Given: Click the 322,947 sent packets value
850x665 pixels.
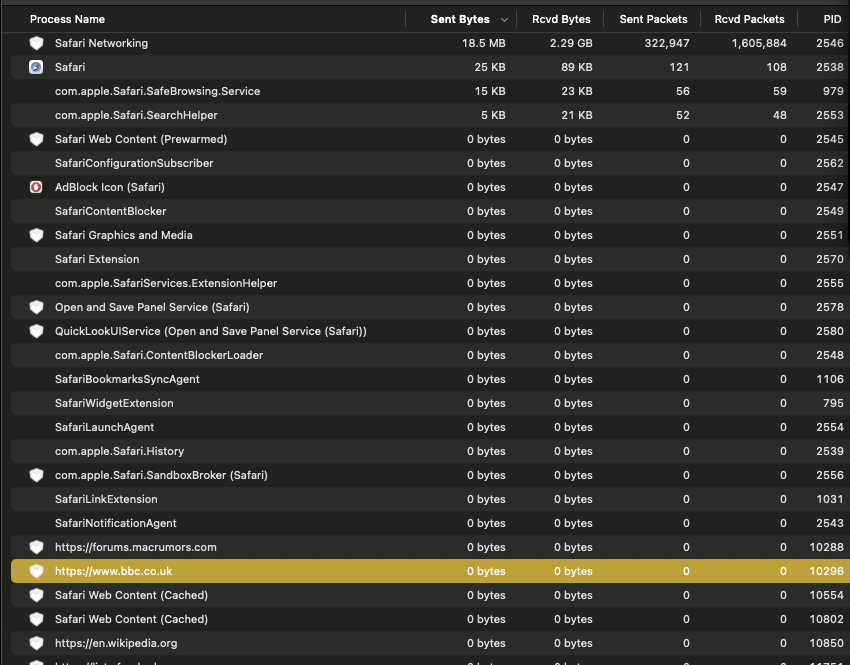Looking at the screenshot, I should coord(667,43).
